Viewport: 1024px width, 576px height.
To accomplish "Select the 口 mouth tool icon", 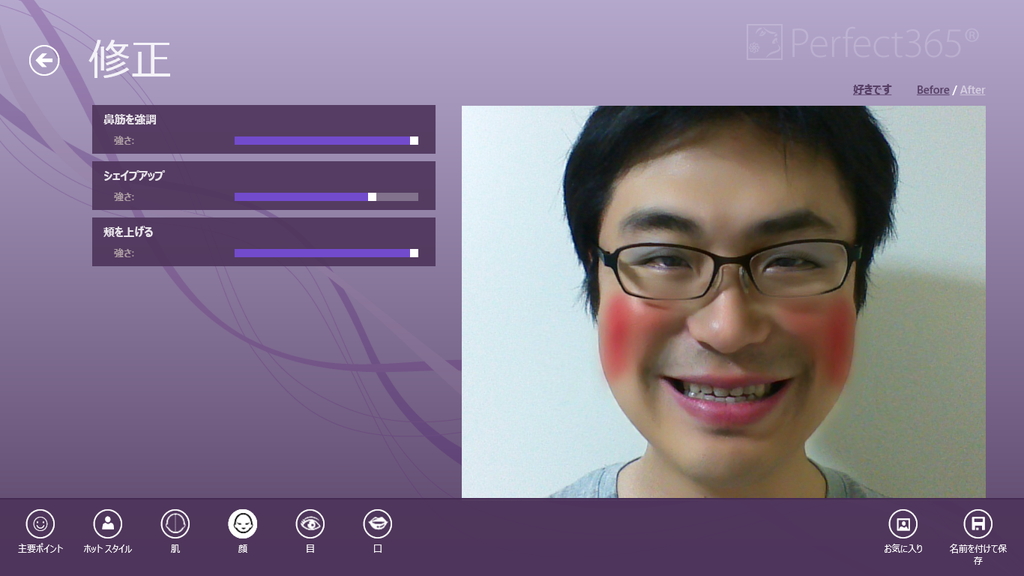I will [377, 524].
